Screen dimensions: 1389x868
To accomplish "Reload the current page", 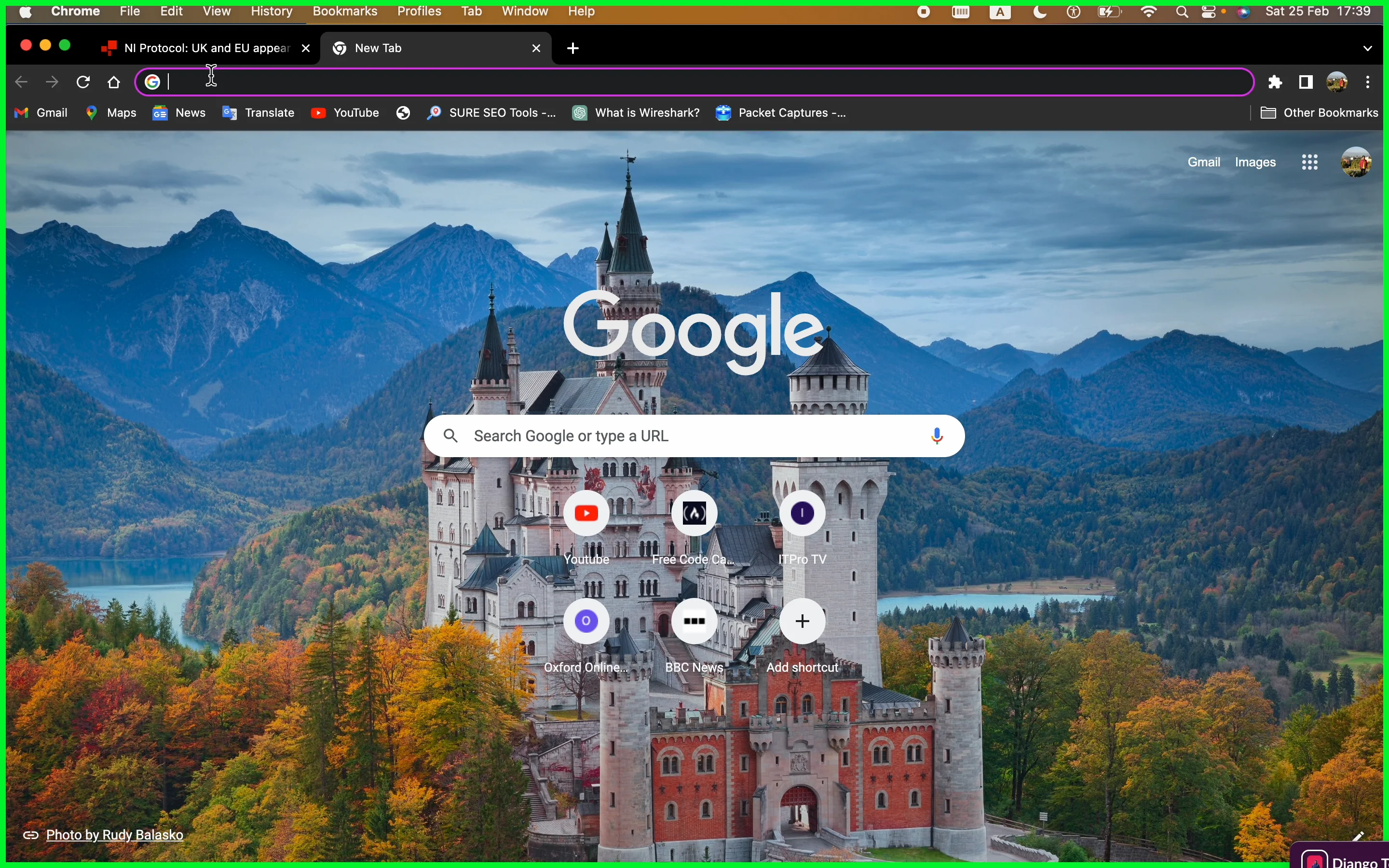I will (x=83, y=82).
